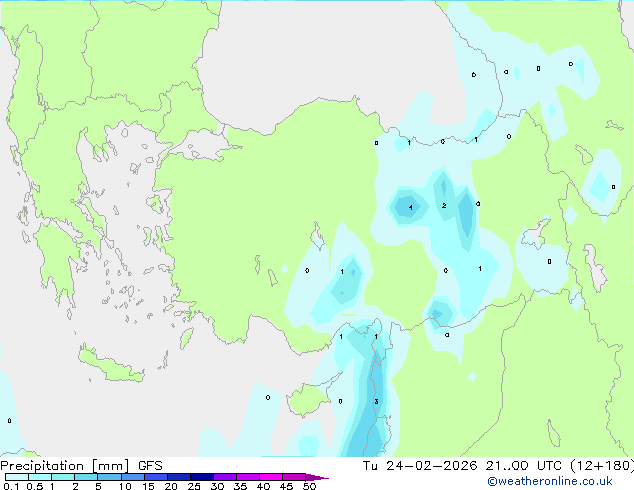The height and width of the screenshot is (490, 634).
Task: Select the 10 mm legend color swatch
Action: coord(132,477)
